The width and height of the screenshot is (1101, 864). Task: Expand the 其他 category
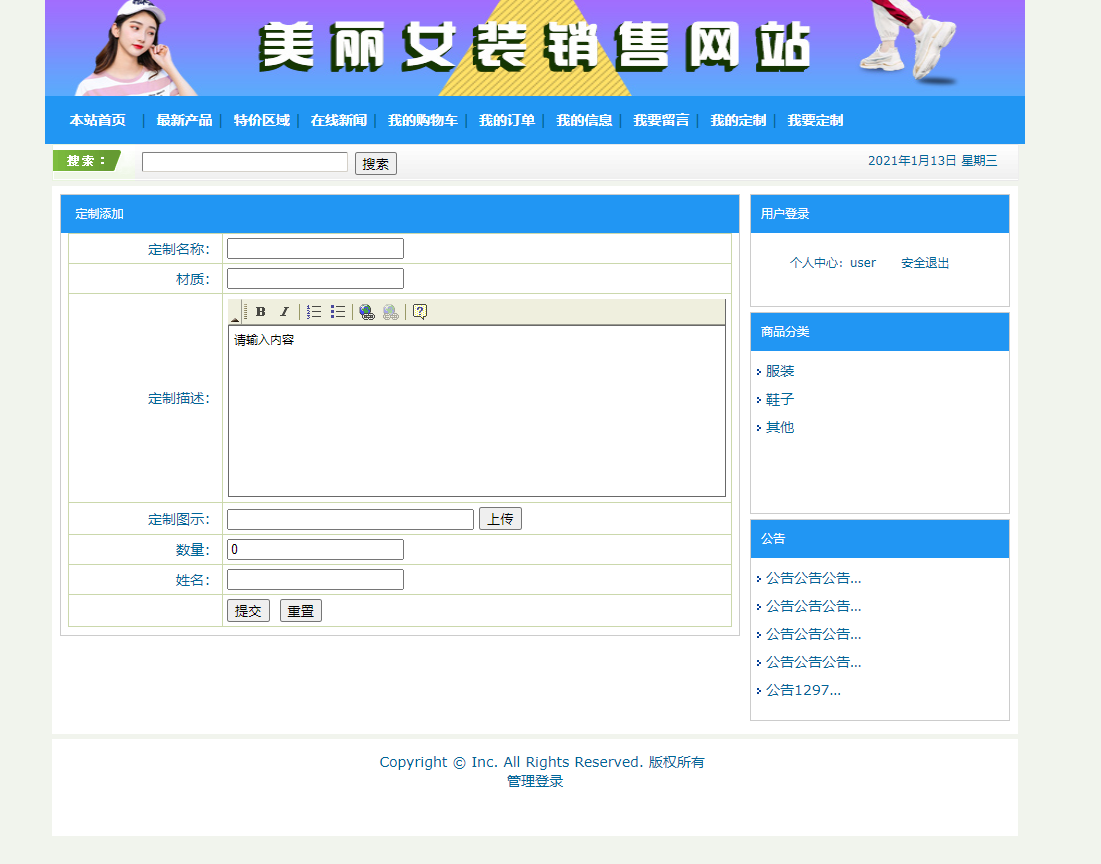tap(779, 427)
